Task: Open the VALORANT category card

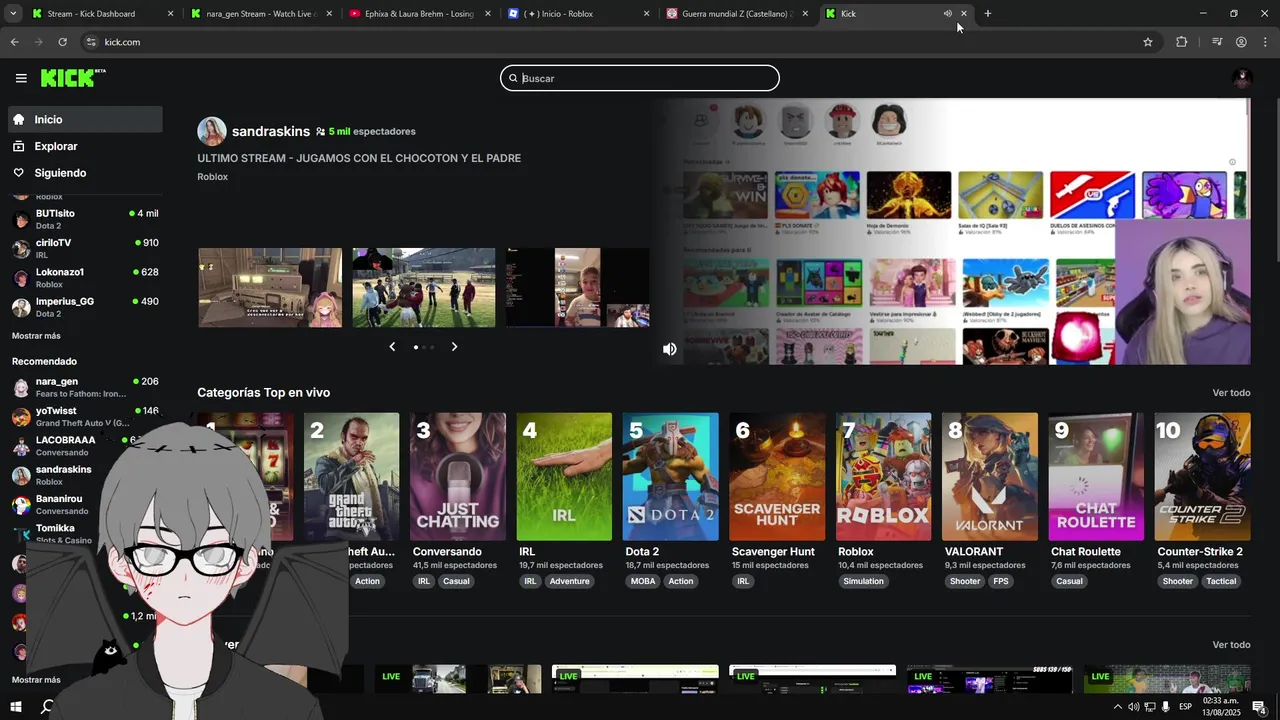Action: tap(990, 477)
